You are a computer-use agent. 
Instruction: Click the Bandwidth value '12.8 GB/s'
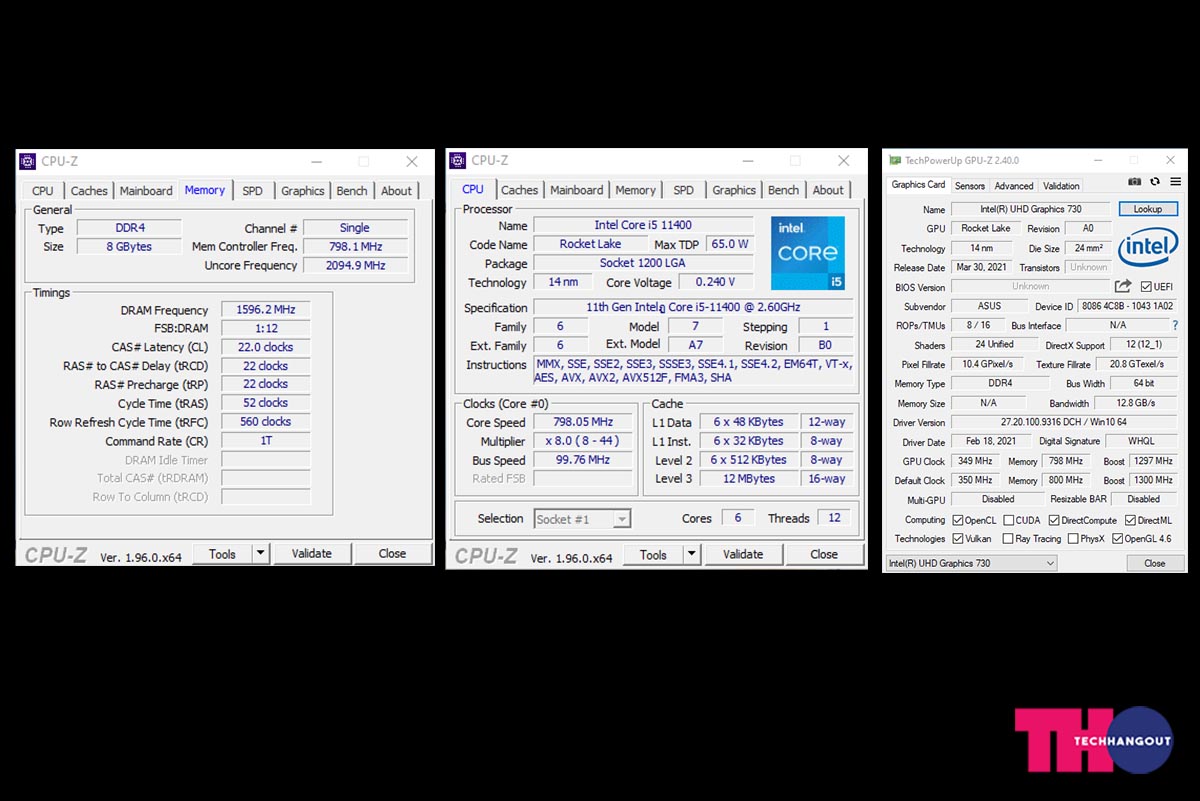coord(1137,403)
